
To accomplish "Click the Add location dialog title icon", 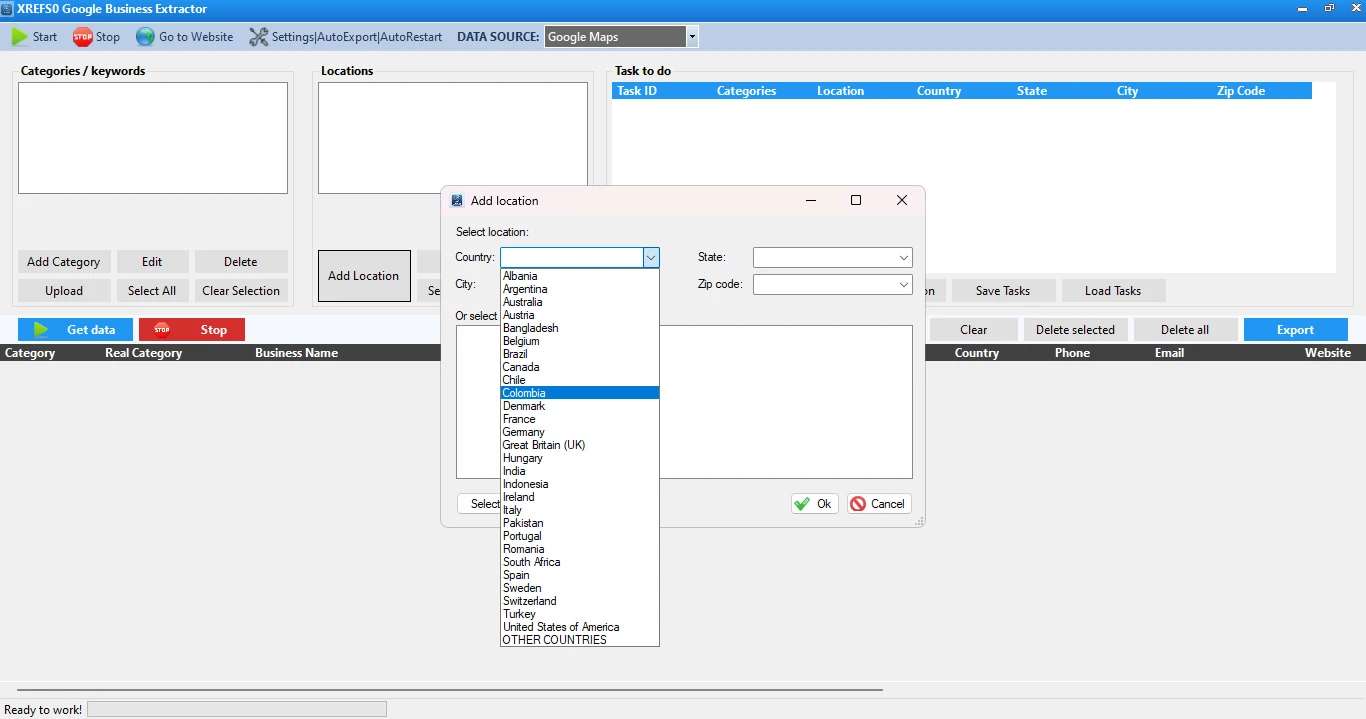I will point(457,200).
